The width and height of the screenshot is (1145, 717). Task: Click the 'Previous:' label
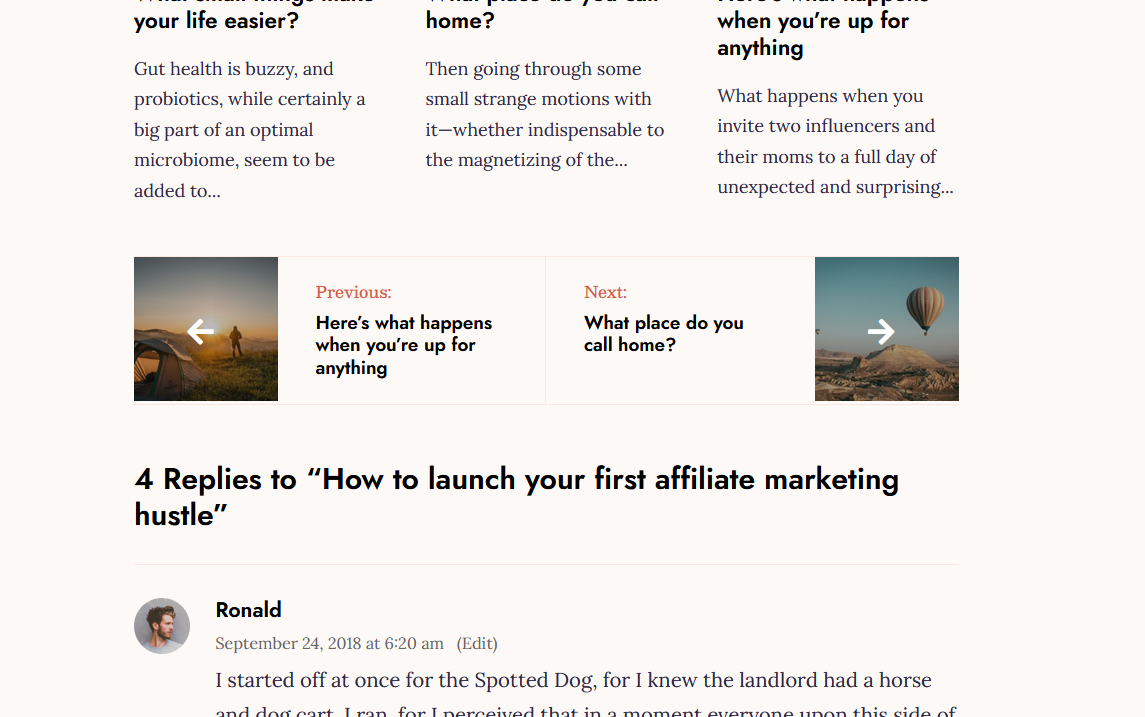coord(353,292)
